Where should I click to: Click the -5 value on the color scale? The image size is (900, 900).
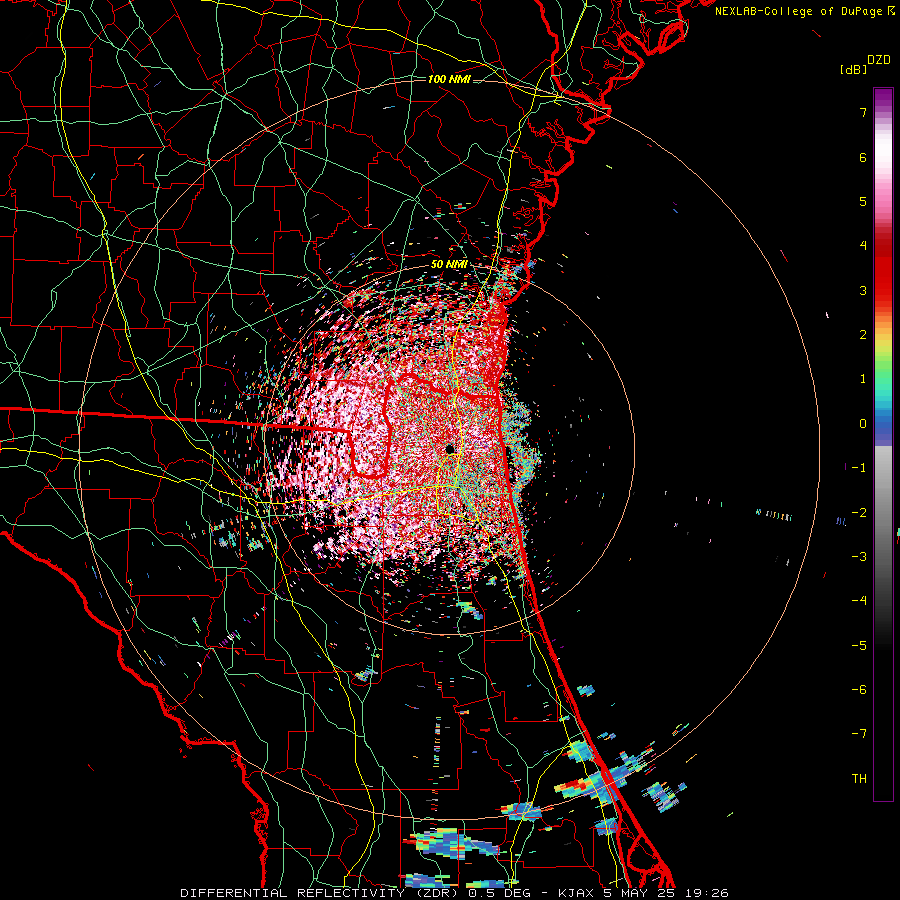point(859,646)
